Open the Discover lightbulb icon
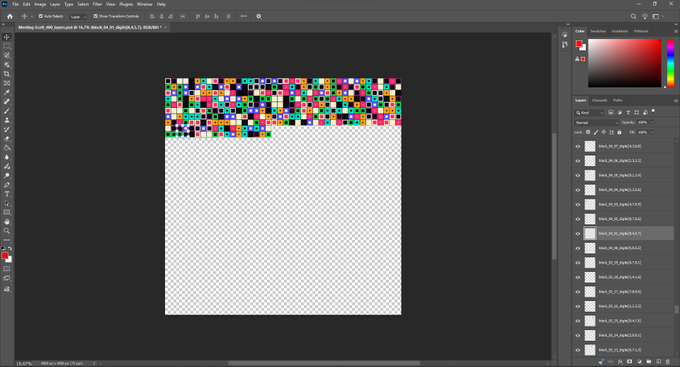Screen dimensions: 680x367 coord(645,16)
